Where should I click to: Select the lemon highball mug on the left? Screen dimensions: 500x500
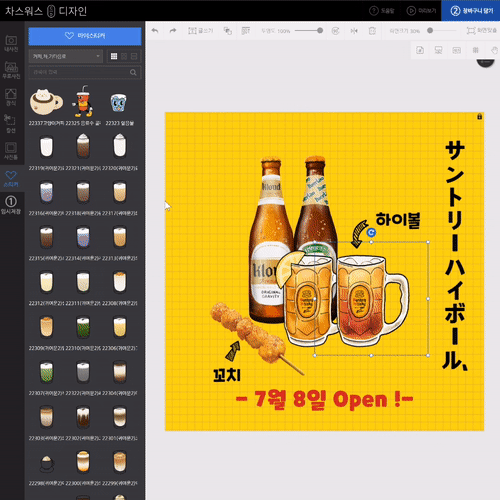coord(305,300)
